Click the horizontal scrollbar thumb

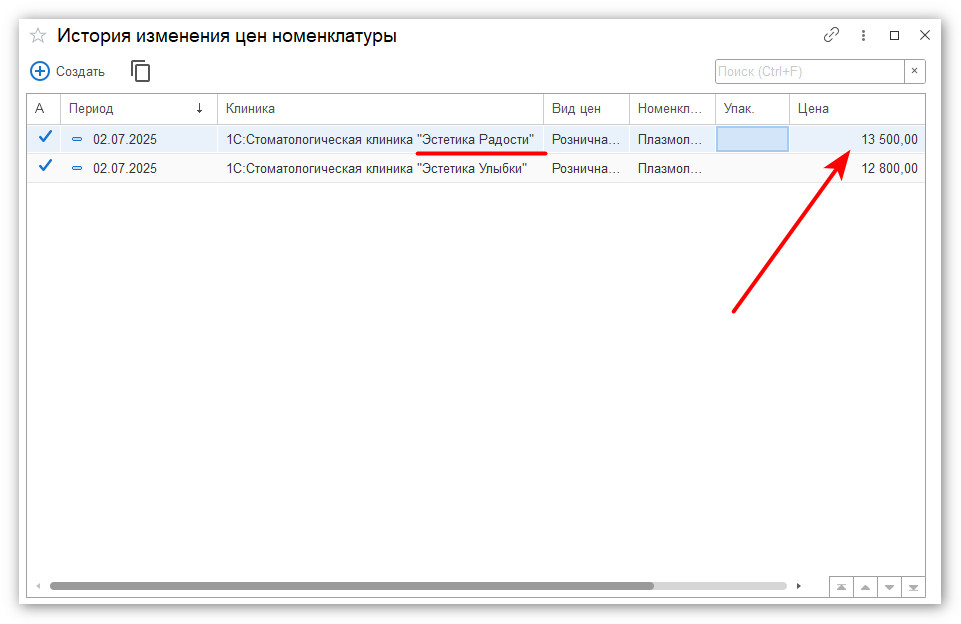tap(350, 586)
